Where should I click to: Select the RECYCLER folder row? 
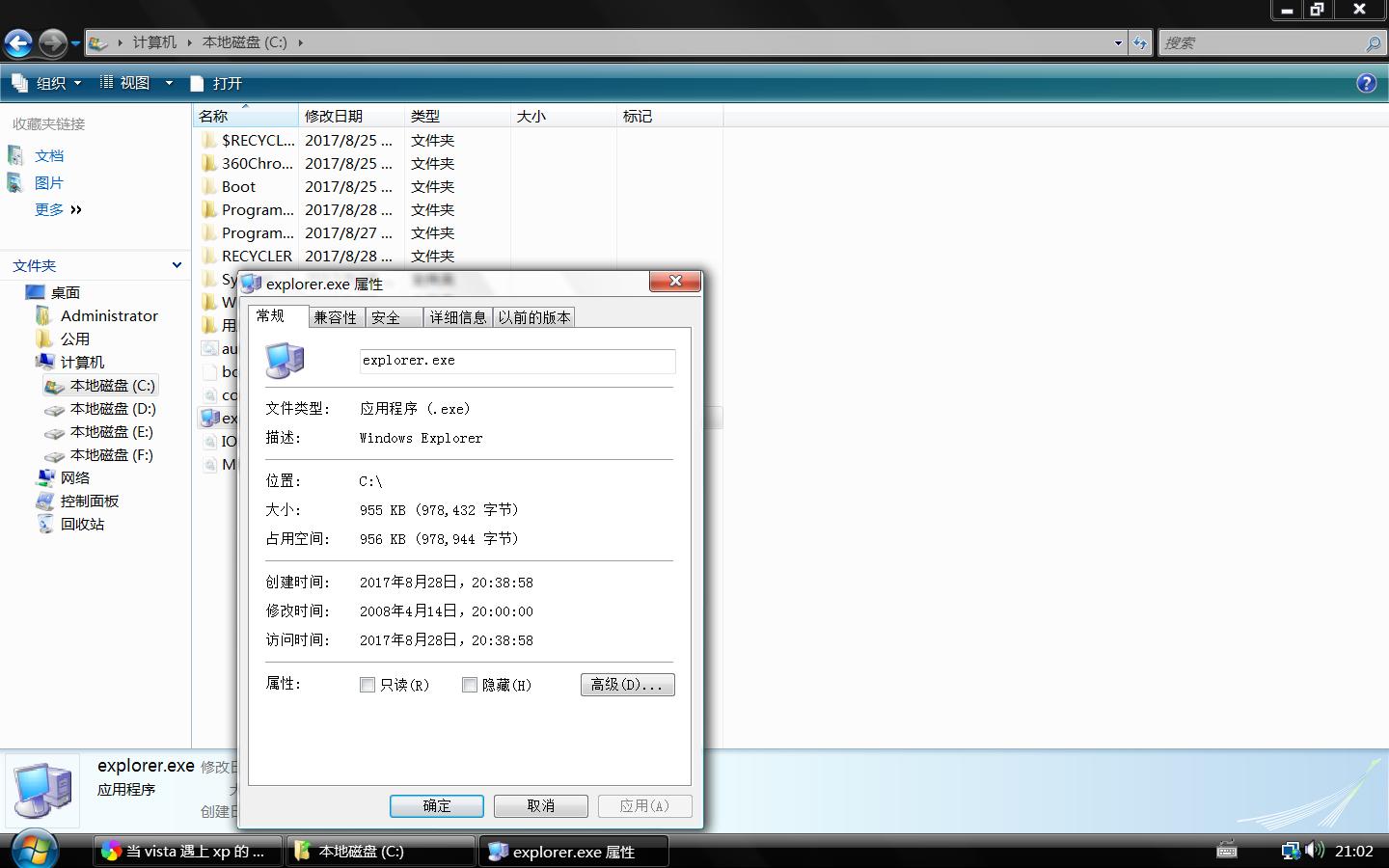[458, 256]
